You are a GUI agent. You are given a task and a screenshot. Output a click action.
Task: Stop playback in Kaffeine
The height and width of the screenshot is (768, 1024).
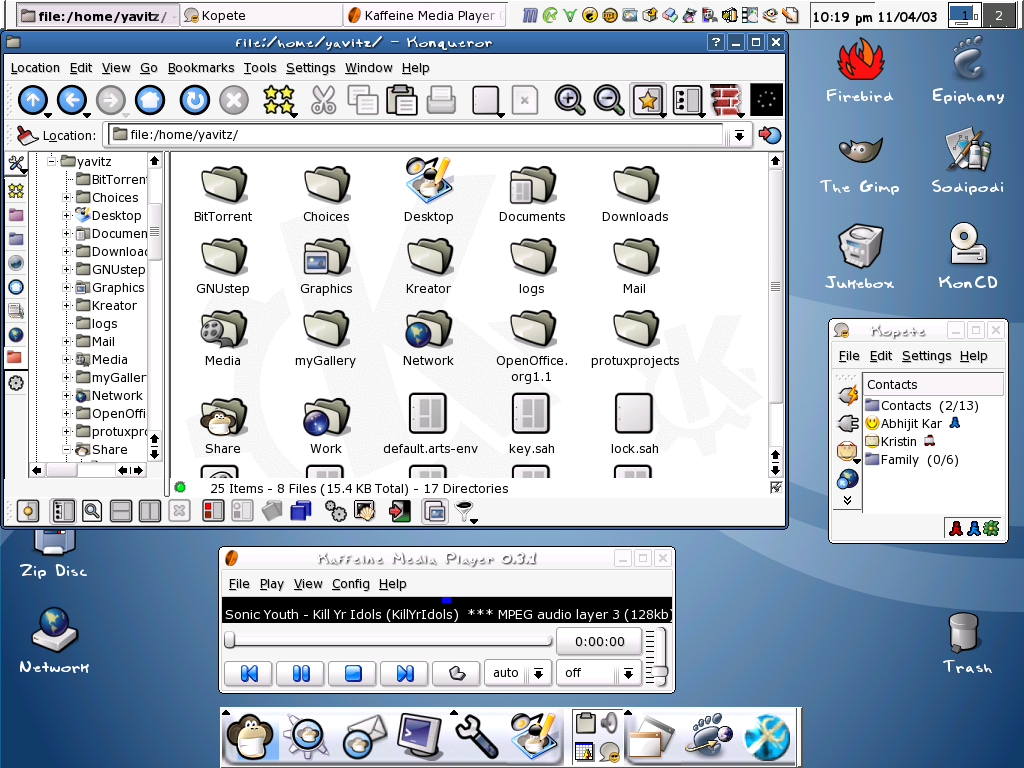pyautogui.click(x=353, y=673)
